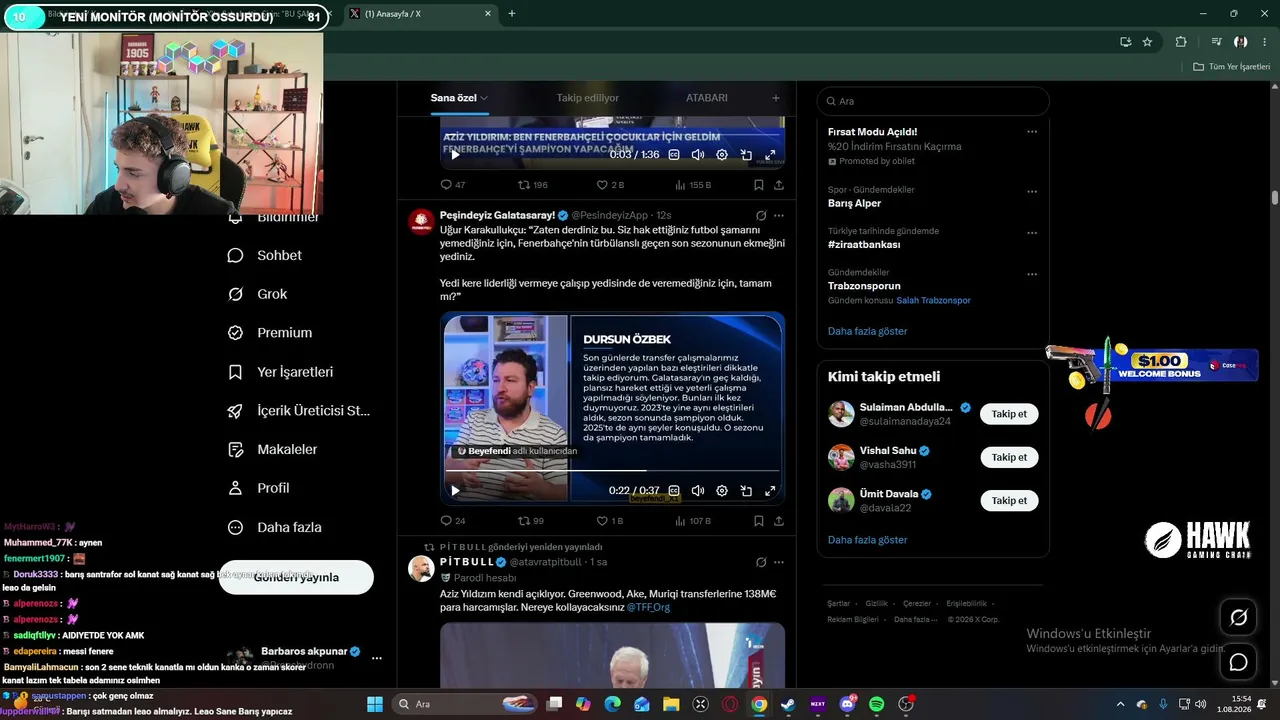Image resolution: width=1280 pixels, height=720 pixels.
Task: Follow Vishal Sahu with Takip et
Action: pos(1009,457)
